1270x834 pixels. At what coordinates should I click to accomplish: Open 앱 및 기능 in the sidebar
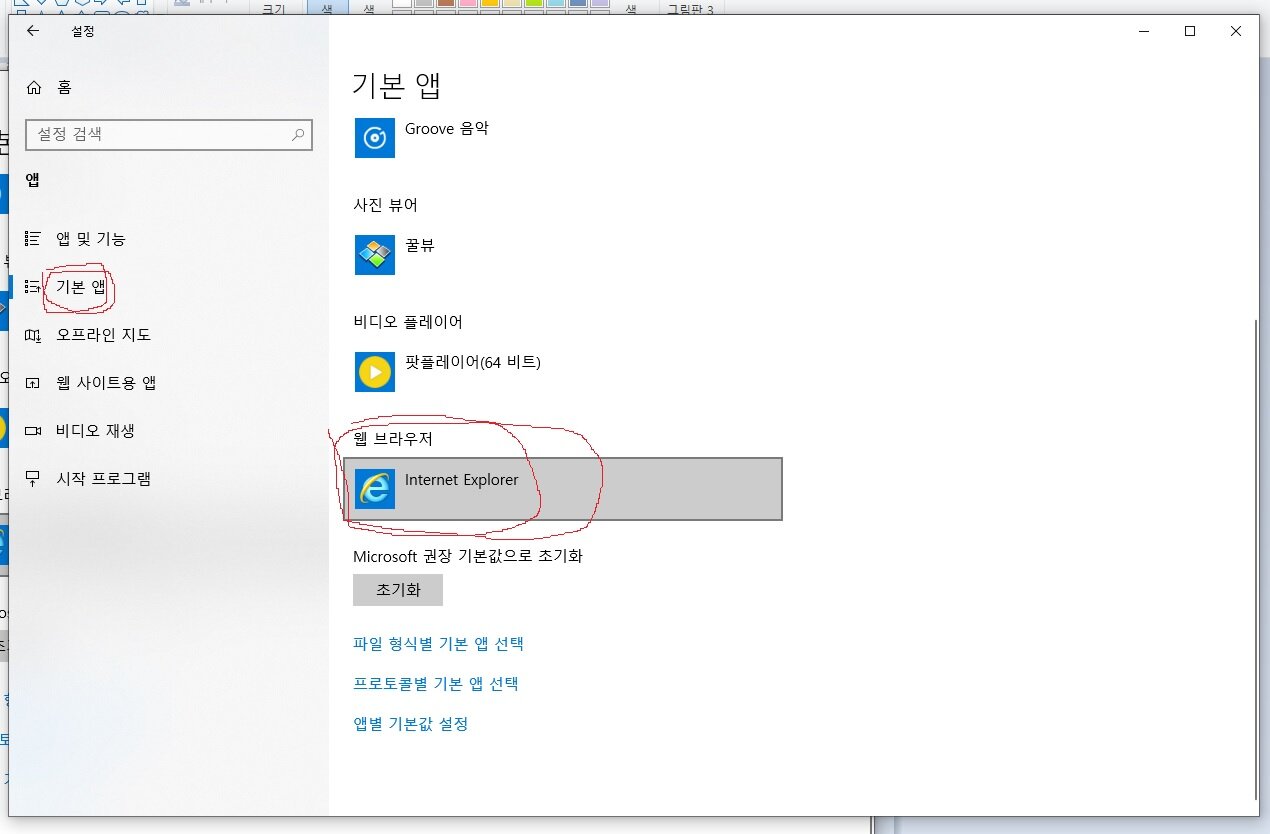[x=90, y=239]
